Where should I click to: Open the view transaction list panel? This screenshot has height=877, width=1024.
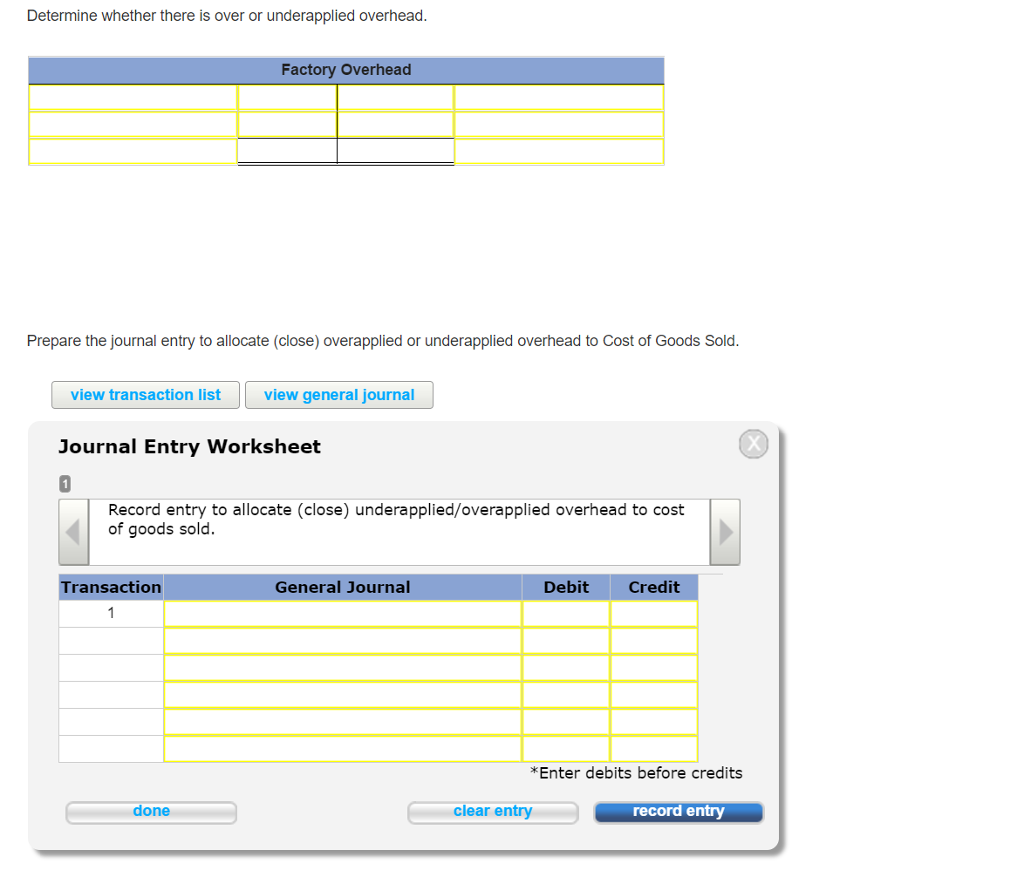coord(145,394)
